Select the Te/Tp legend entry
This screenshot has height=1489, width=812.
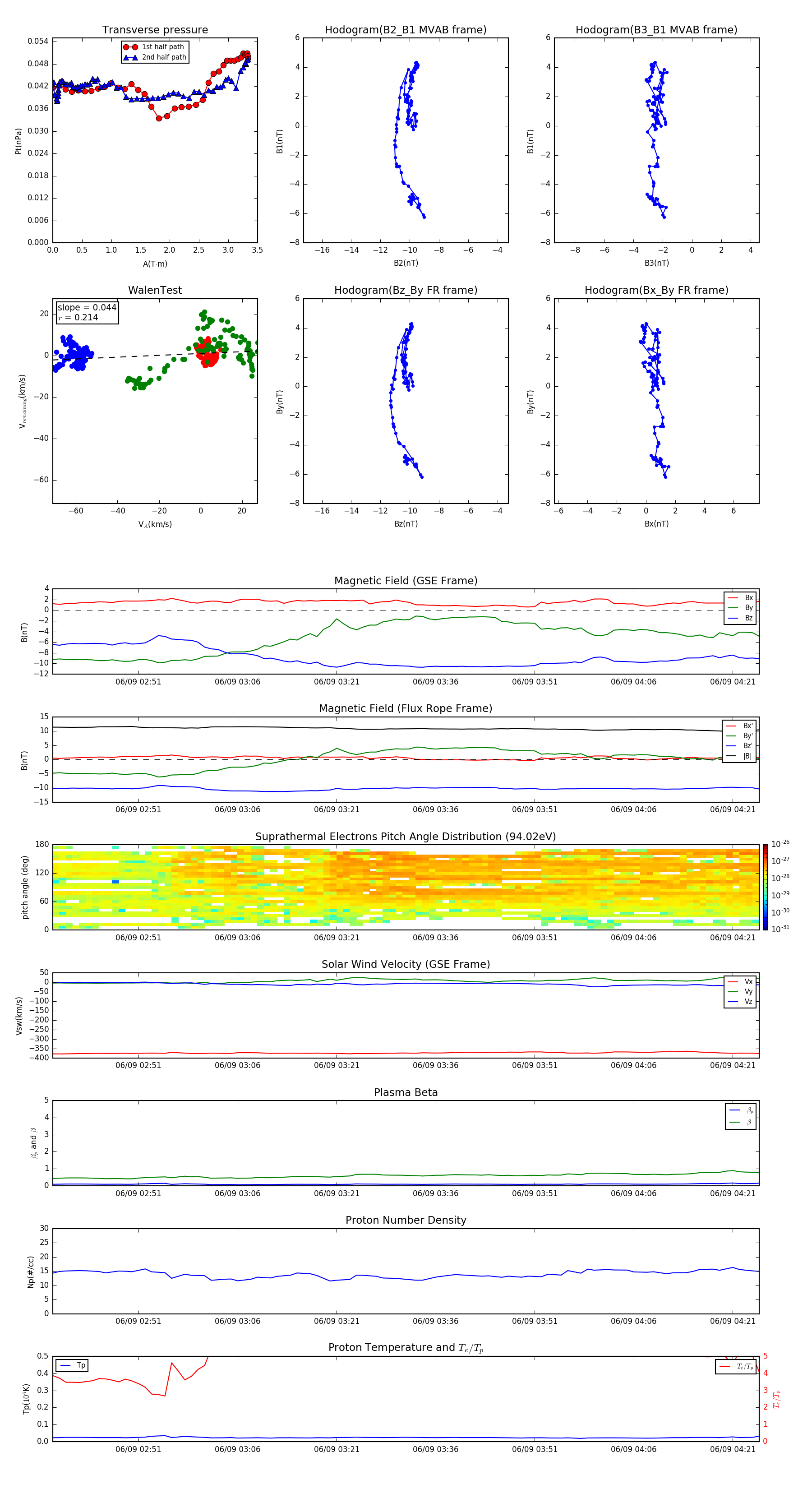tap(737, 1366)
